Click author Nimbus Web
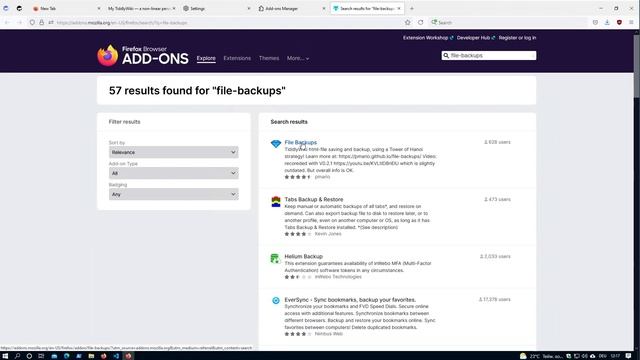640x360 pixels. (329, 334)
